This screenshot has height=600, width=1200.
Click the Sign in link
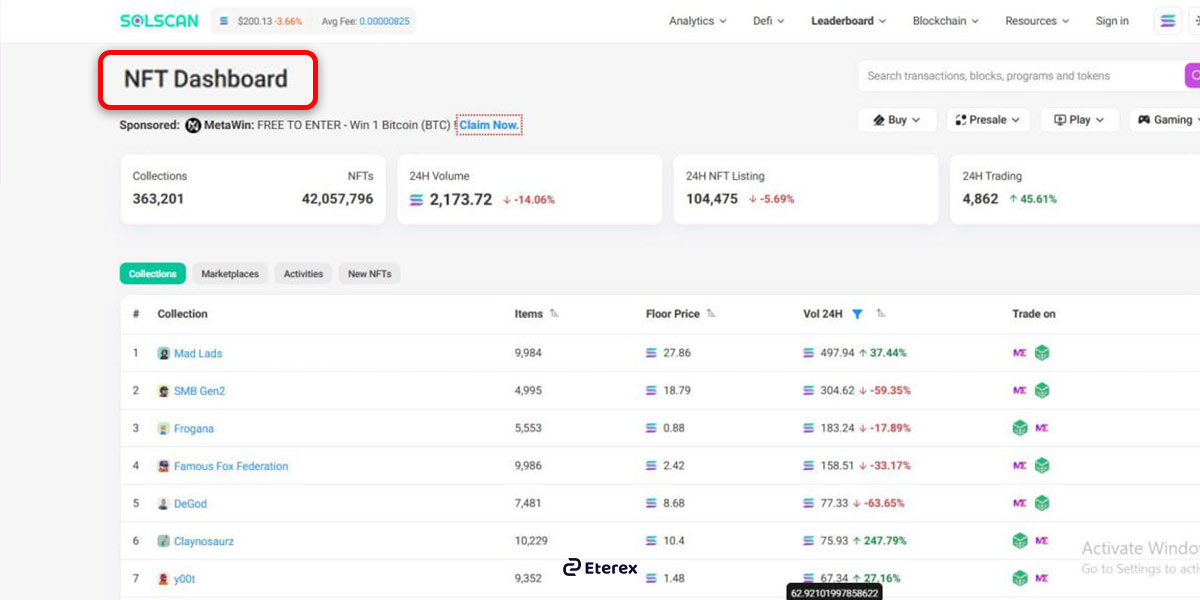tap(1112, 21)
